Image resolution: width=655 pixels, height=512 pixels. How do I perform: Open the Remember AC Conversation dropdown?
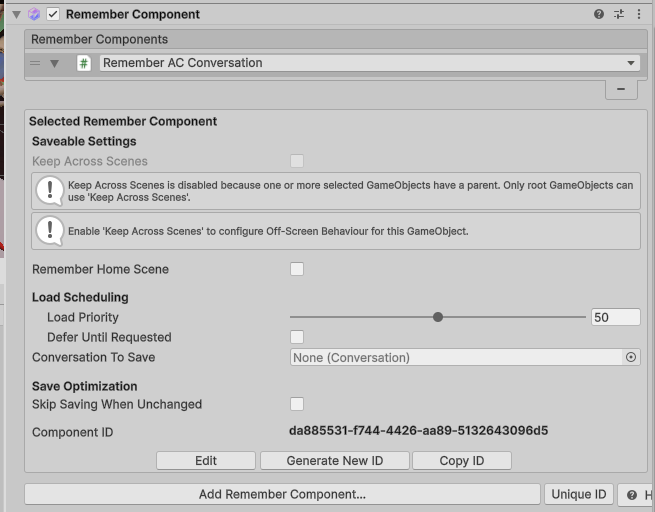coord(370,63)
